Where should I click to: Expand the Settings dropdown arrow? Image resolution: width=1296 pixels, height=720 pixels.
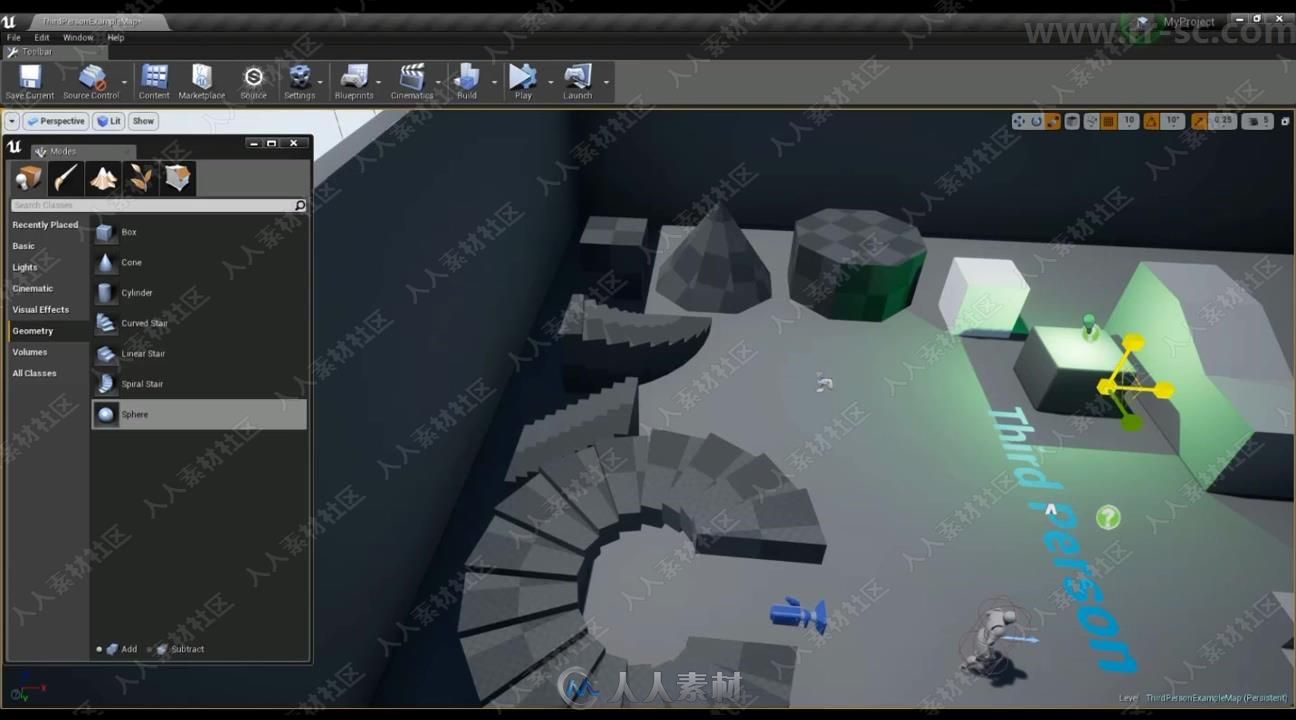click(x=320, y=82)
